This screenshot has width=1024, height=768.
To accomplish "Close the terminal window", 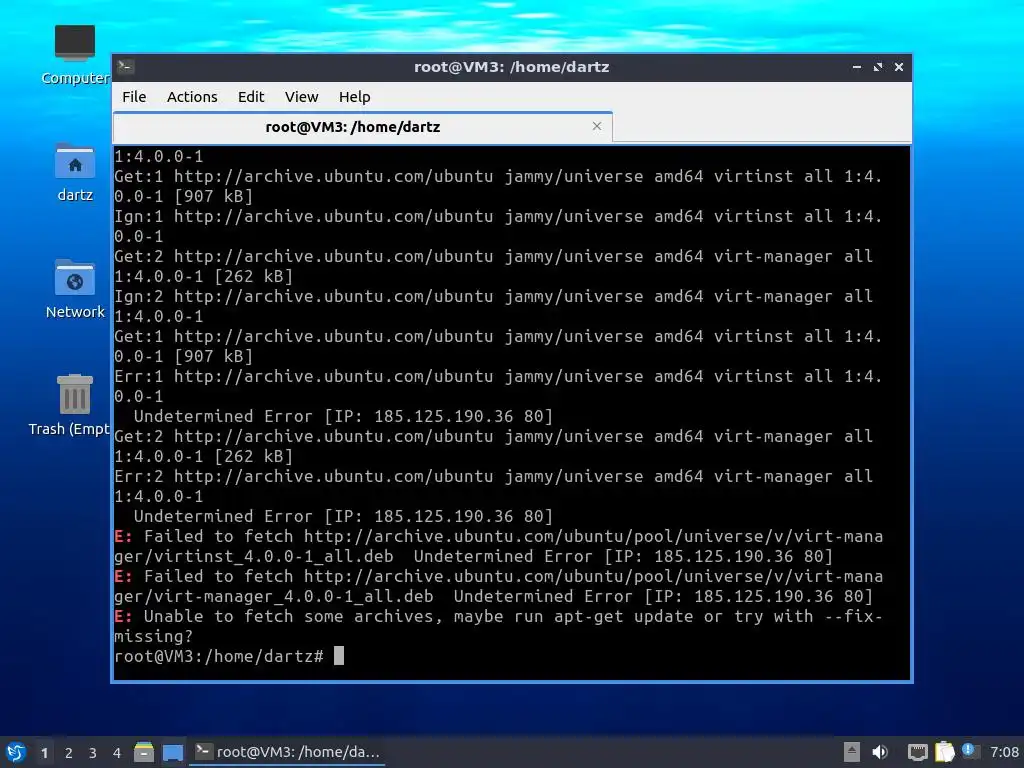I will point(899,67).
